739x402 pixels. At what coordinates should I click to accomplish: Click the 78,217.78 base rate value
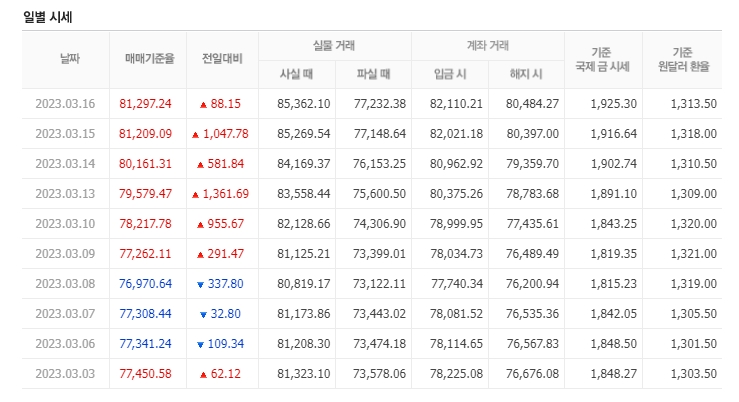click(x=145, y=224)
